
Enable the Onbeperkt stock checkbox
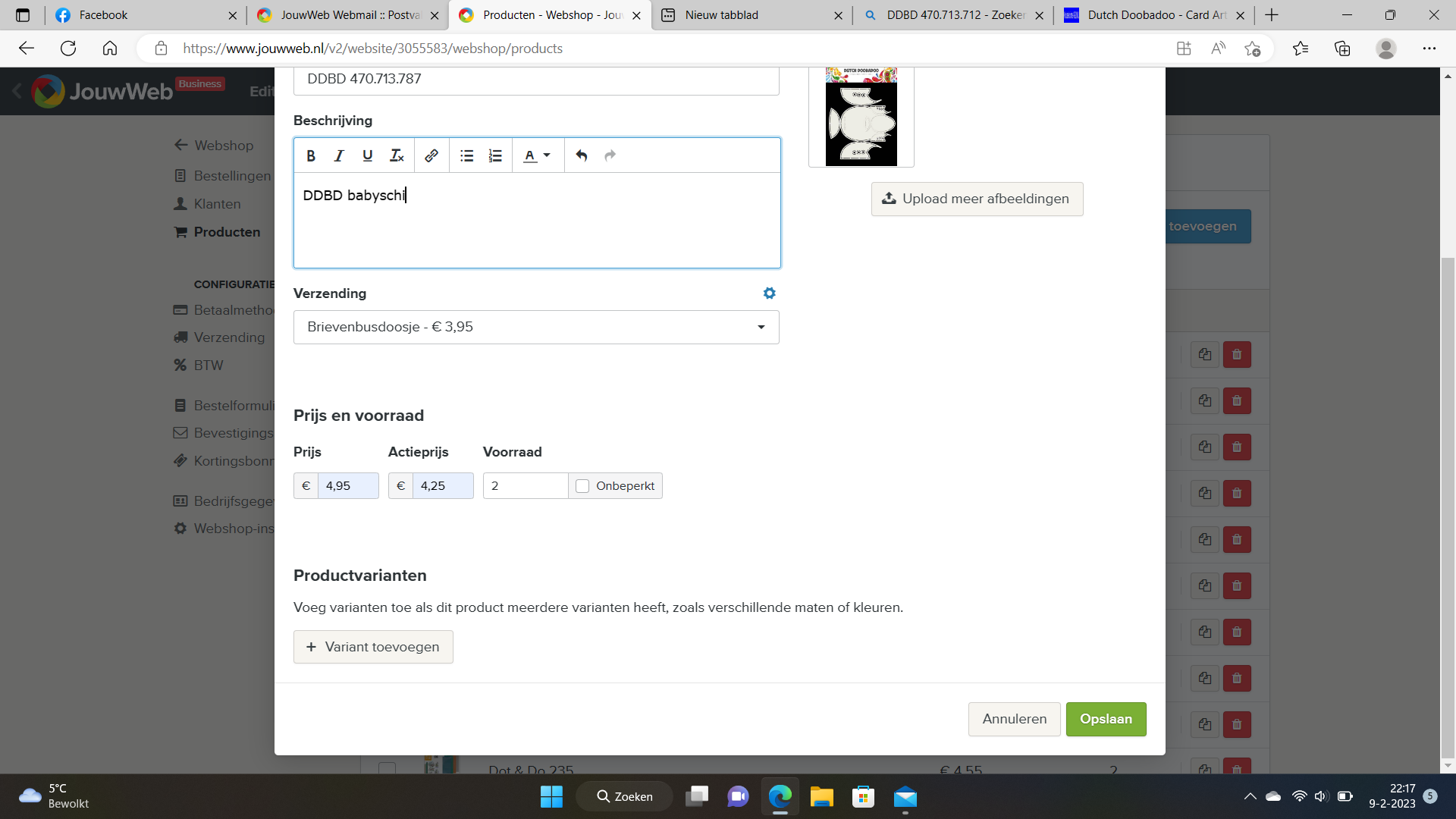[582, 486]
